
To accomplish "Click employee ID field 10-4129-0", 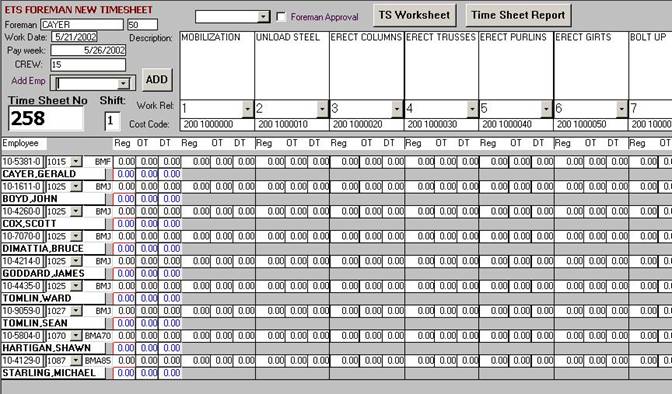I will click(x=22, y=361).
